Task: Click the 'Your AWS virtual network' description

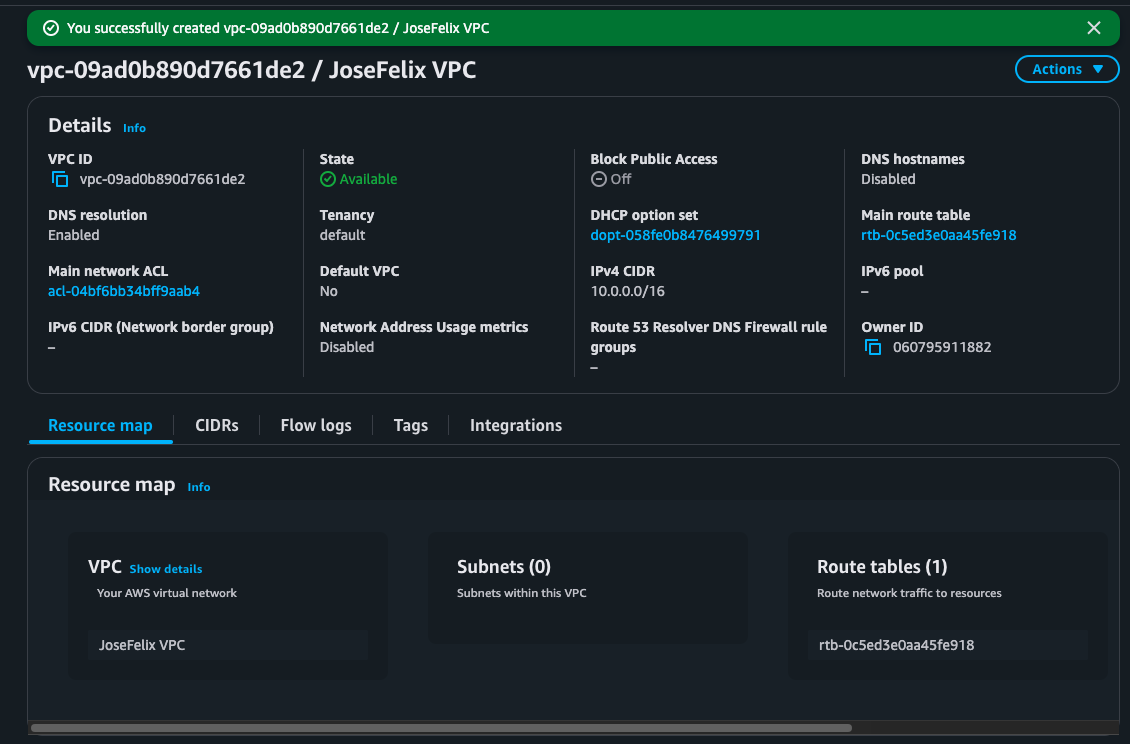Action: [x=166, y=593]
